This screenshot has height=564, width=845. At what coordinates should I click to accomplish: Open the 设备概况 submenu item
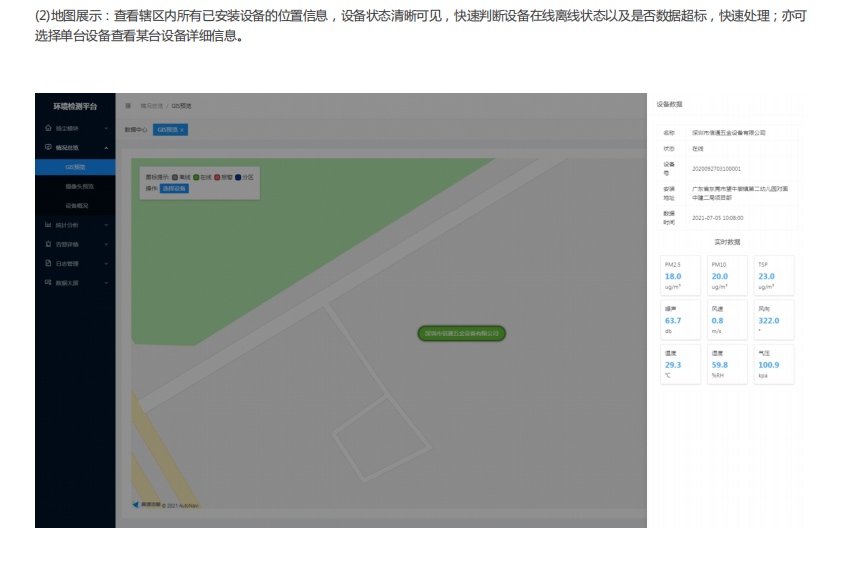(x=77, y=206)
